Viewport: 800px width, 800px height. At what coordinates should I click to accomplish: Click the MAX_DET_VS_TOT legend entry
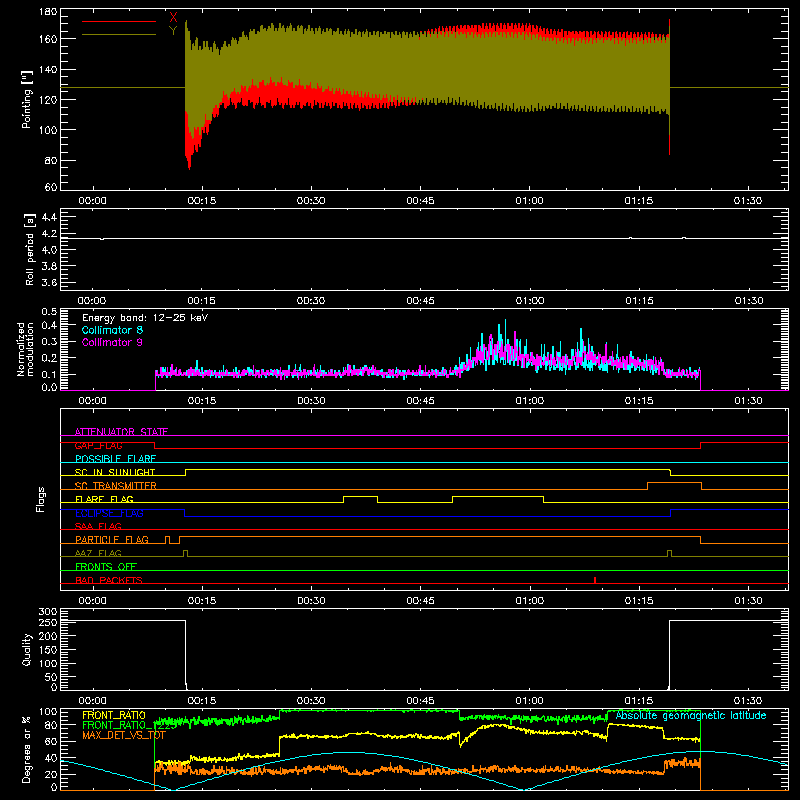click(124, 735)
